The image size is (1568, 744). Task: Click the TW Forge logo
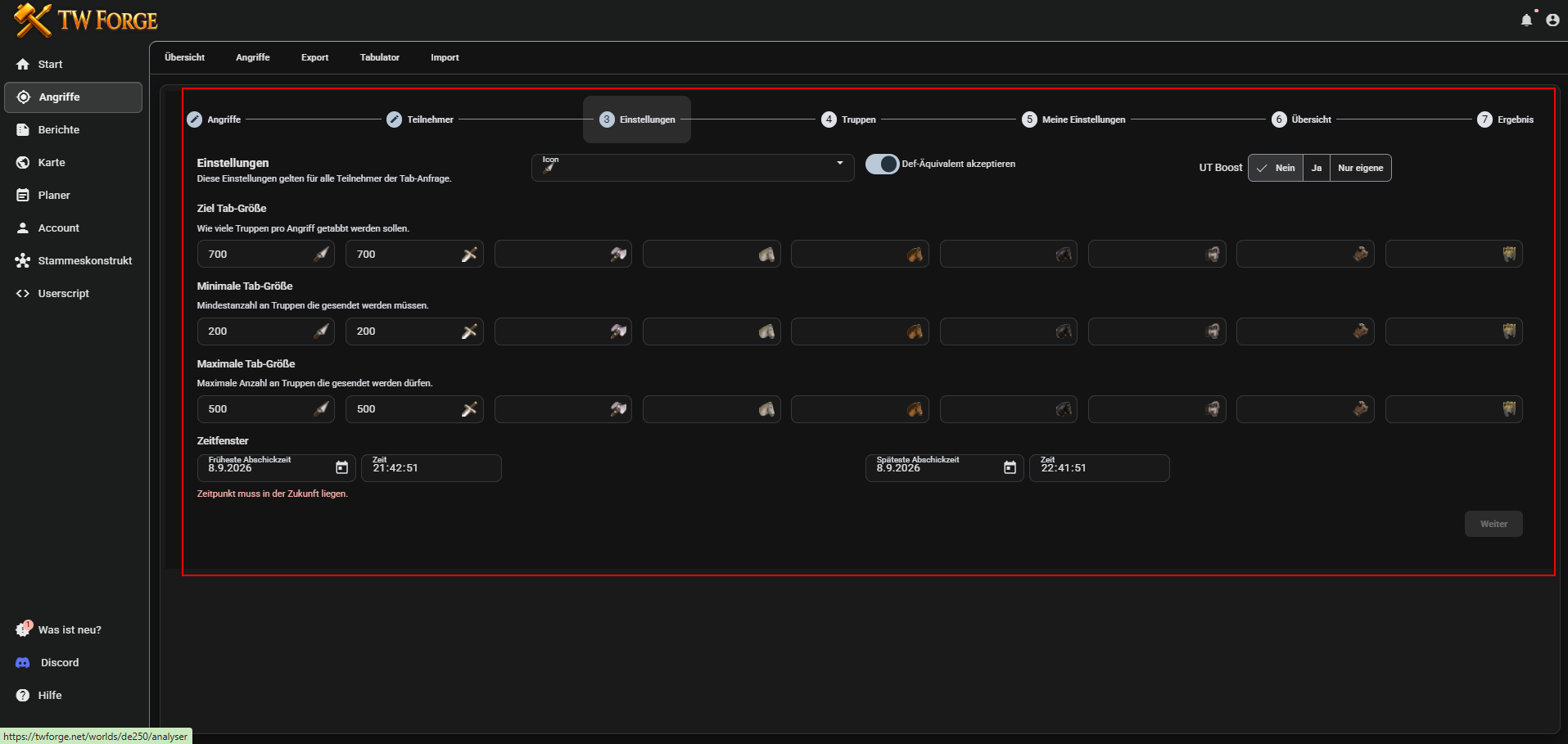tap(85, 20)
